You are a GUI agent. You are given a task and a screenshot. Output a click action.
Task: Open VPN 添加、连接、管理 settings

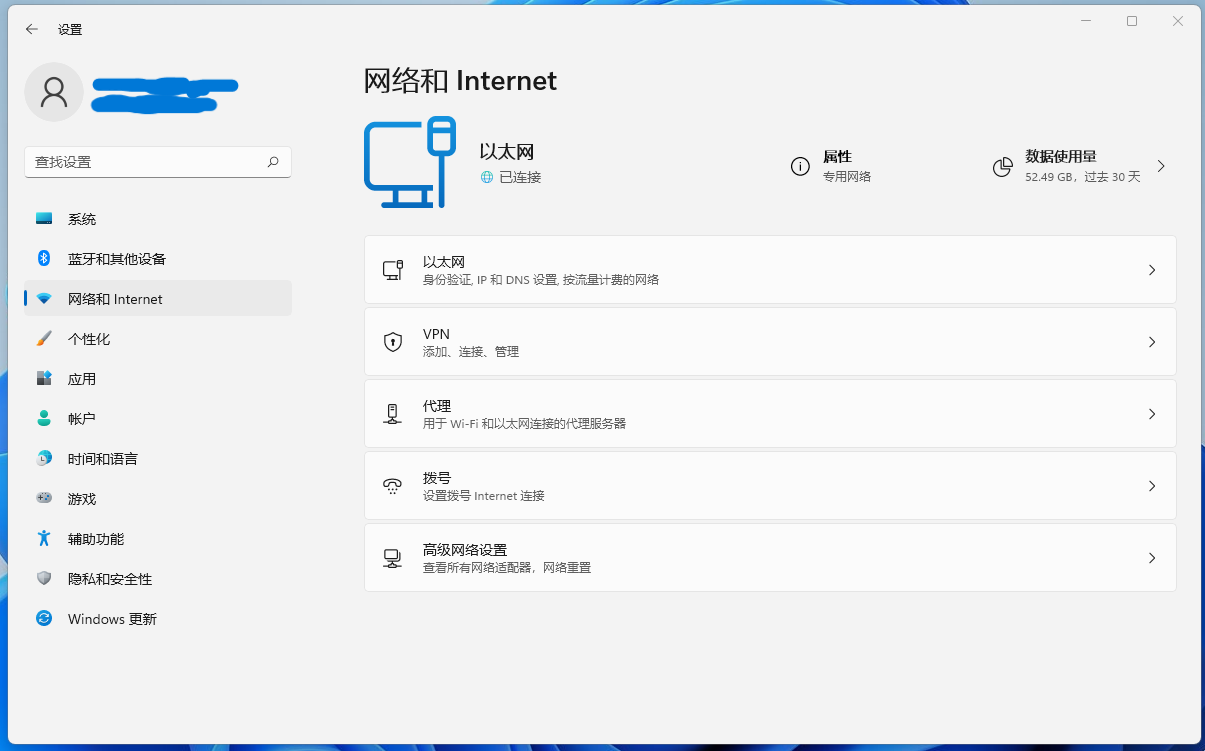[770, 342]
